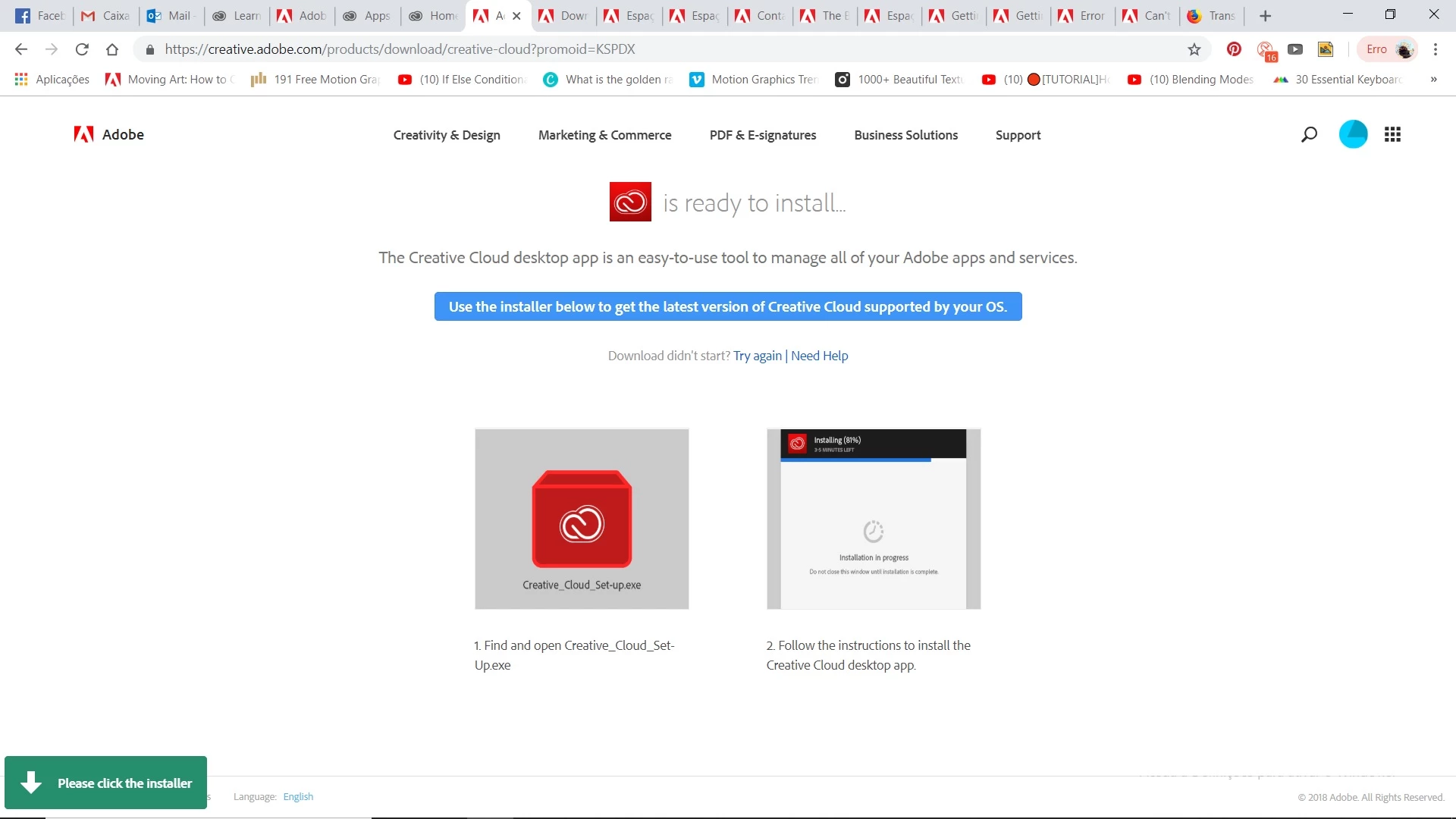Open the Marketing & Commerce menu

coord(604,135)
